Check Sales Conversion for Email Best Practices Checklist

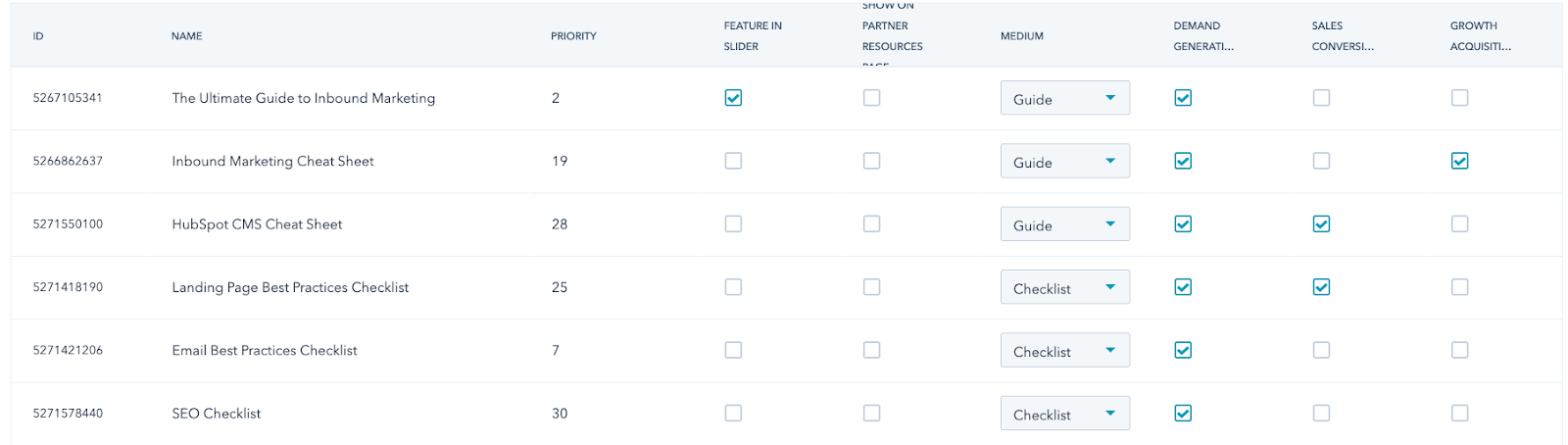tap(1321, 350)
